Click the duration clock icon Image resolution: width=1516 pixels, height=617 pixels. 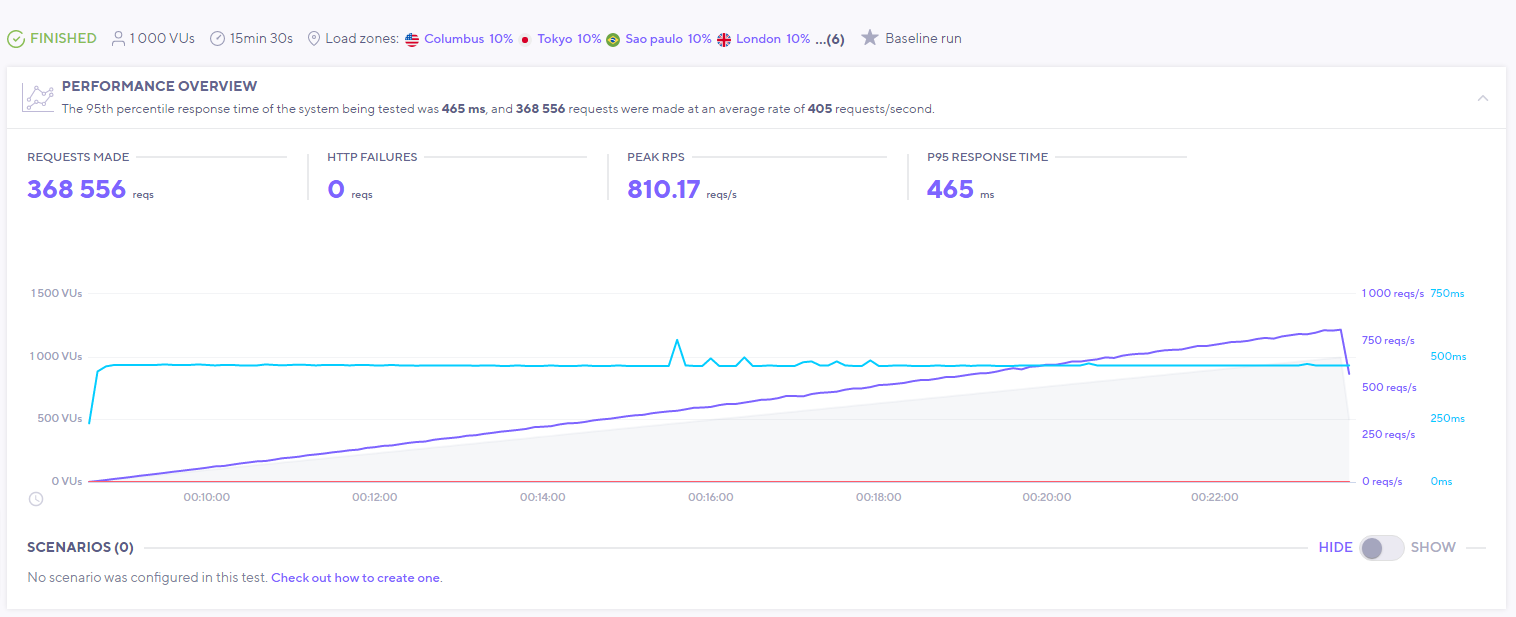[218, 39]
